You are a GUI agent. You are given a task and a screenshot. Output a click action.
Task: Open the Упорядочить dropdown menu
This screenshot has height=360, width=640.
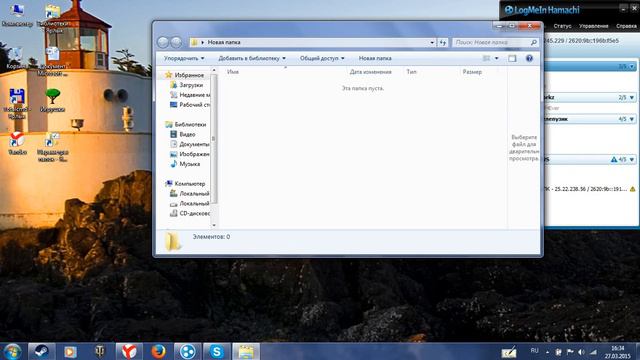(184, 58)
